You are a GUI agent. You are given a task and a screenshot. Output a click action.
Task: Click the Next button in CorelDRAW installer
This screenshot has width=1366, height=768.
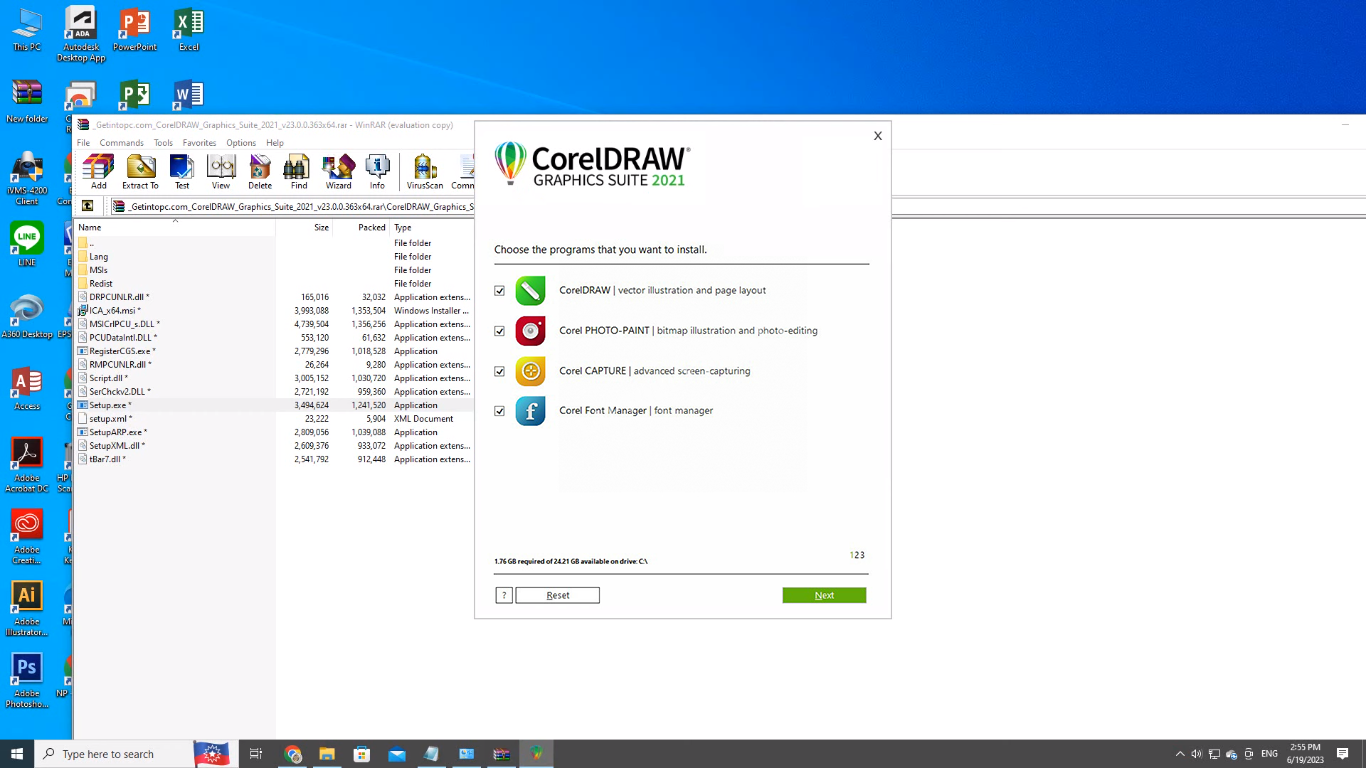tap(824, 595)
